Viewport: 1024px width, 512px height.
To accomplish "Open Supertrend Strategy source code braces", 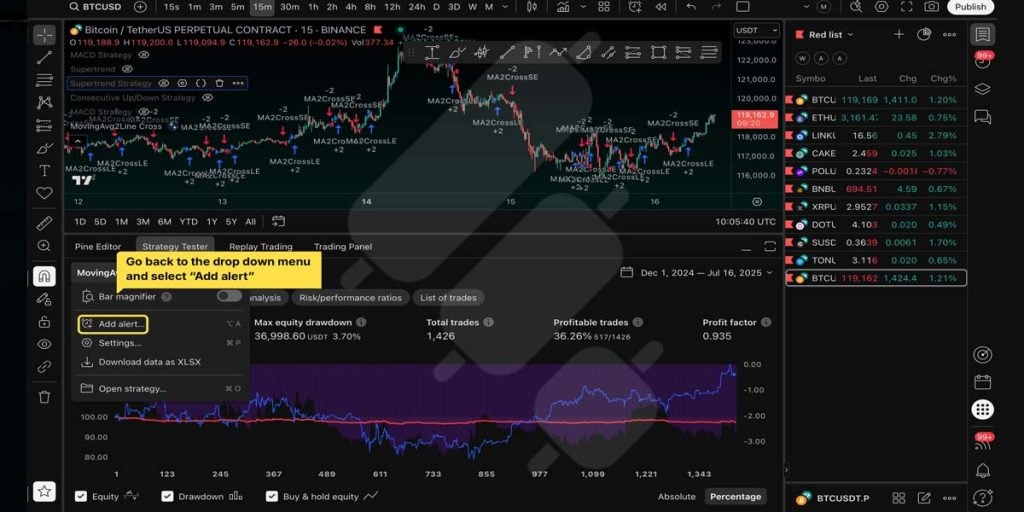I will 201,83.
